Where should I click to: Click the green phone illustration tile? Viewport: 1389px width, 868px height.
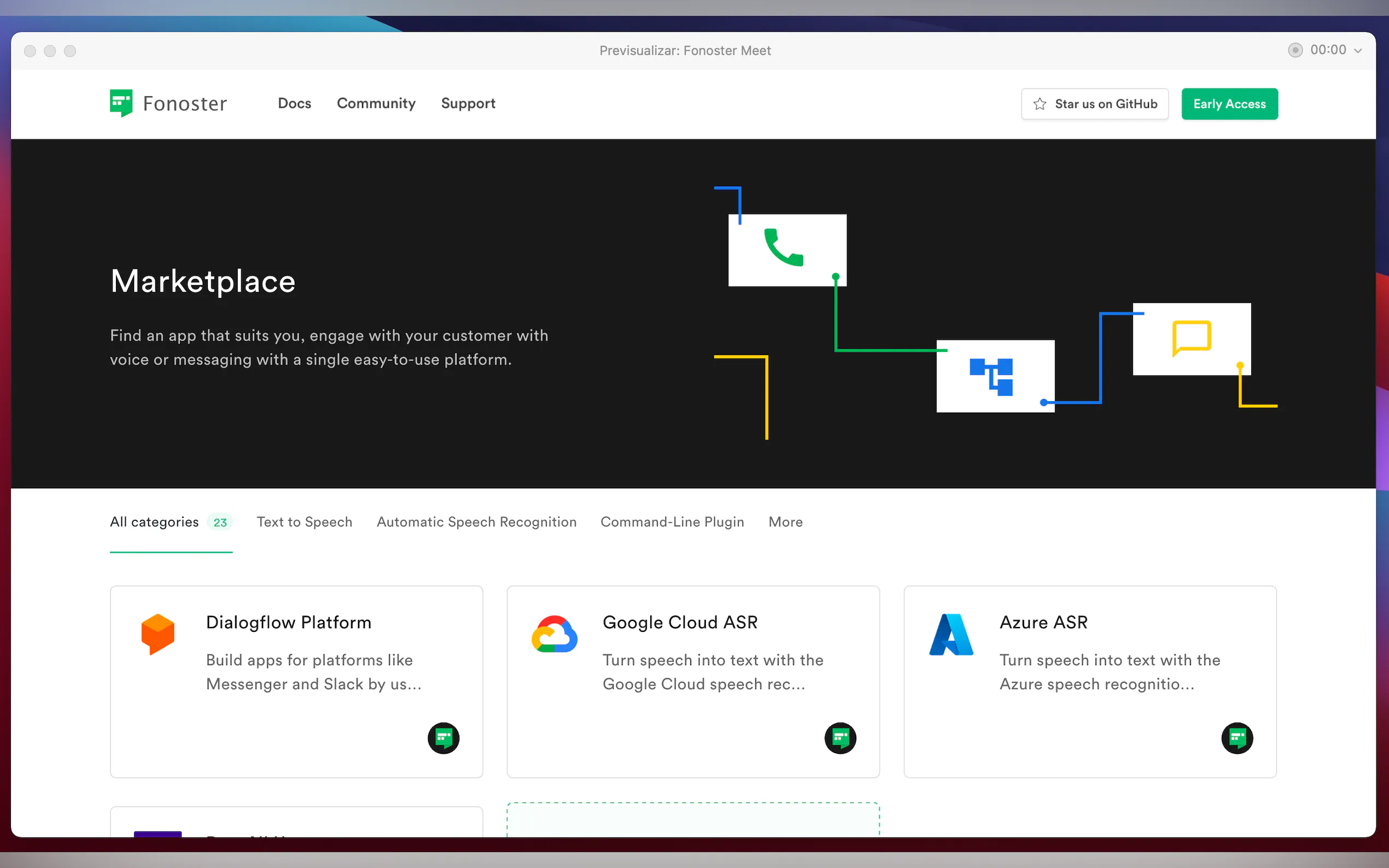coord(787,250)
